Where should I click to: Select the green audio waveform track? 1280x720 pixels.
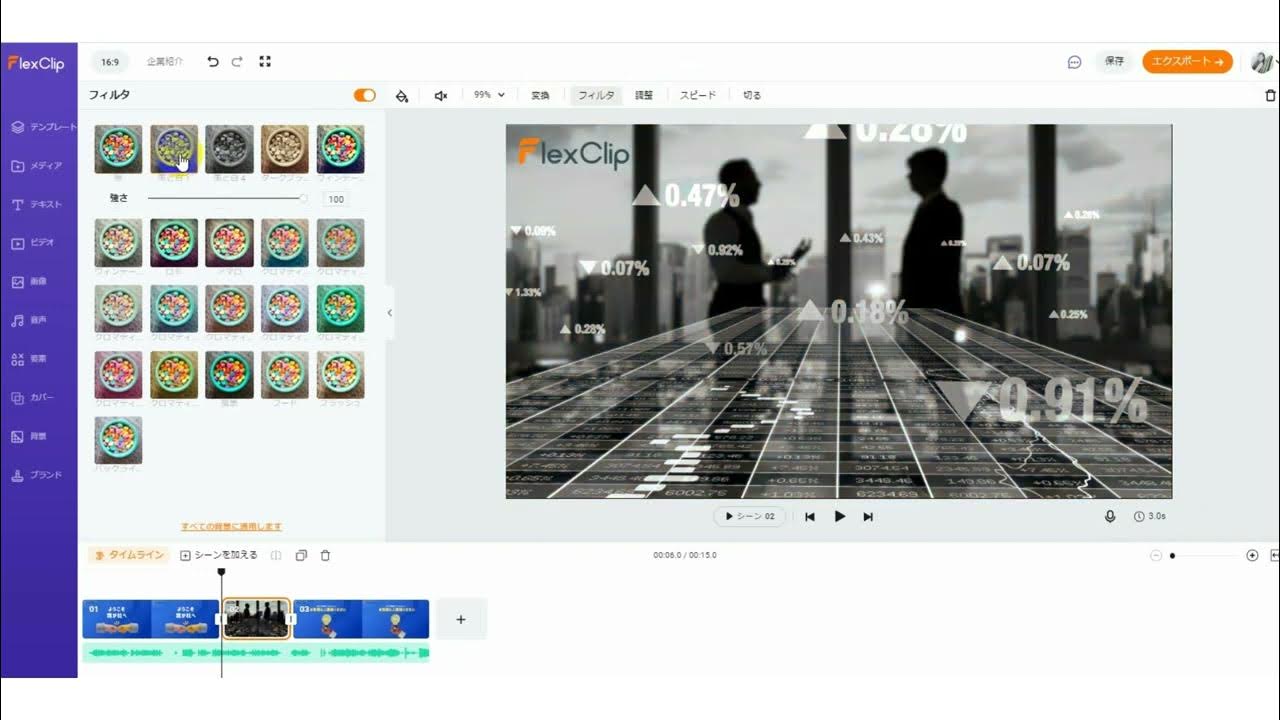click(256, 653)
